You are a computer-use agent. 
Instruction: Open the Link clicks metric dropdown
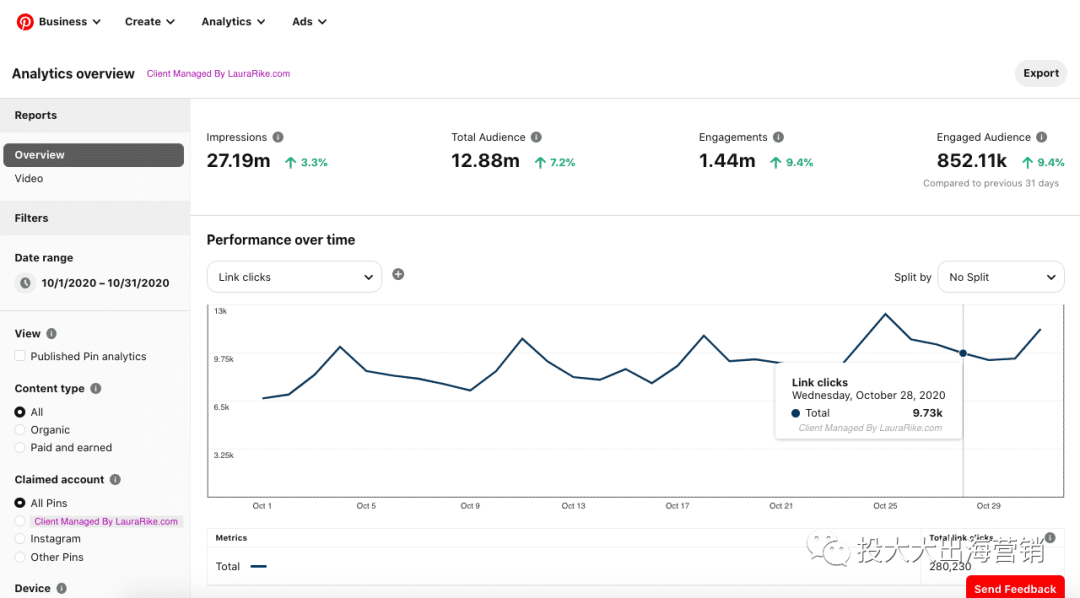pos(294,277)
